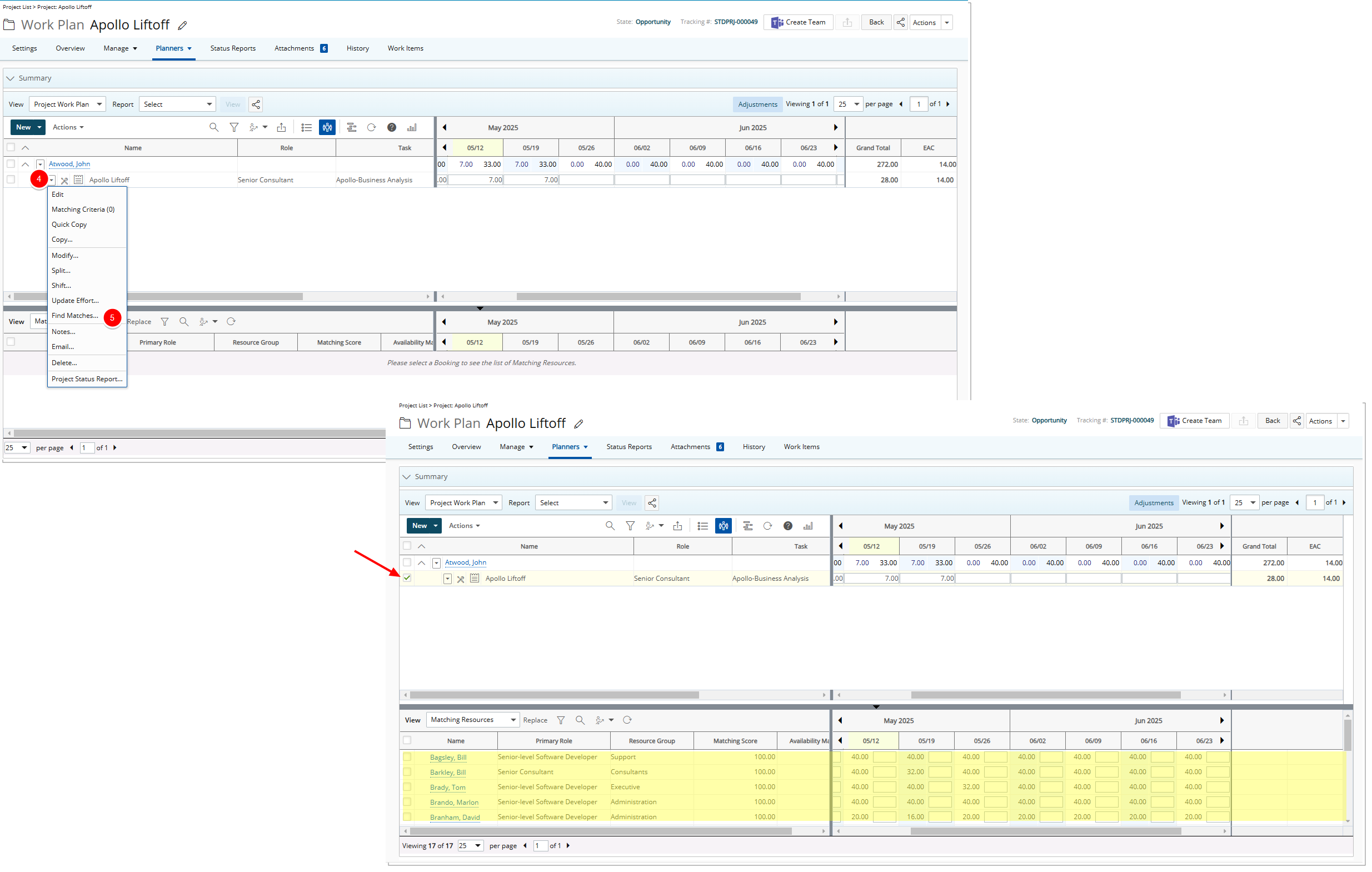
Task: Click refresh icon in lower Matching Resources toolbar
Action: 627,720
